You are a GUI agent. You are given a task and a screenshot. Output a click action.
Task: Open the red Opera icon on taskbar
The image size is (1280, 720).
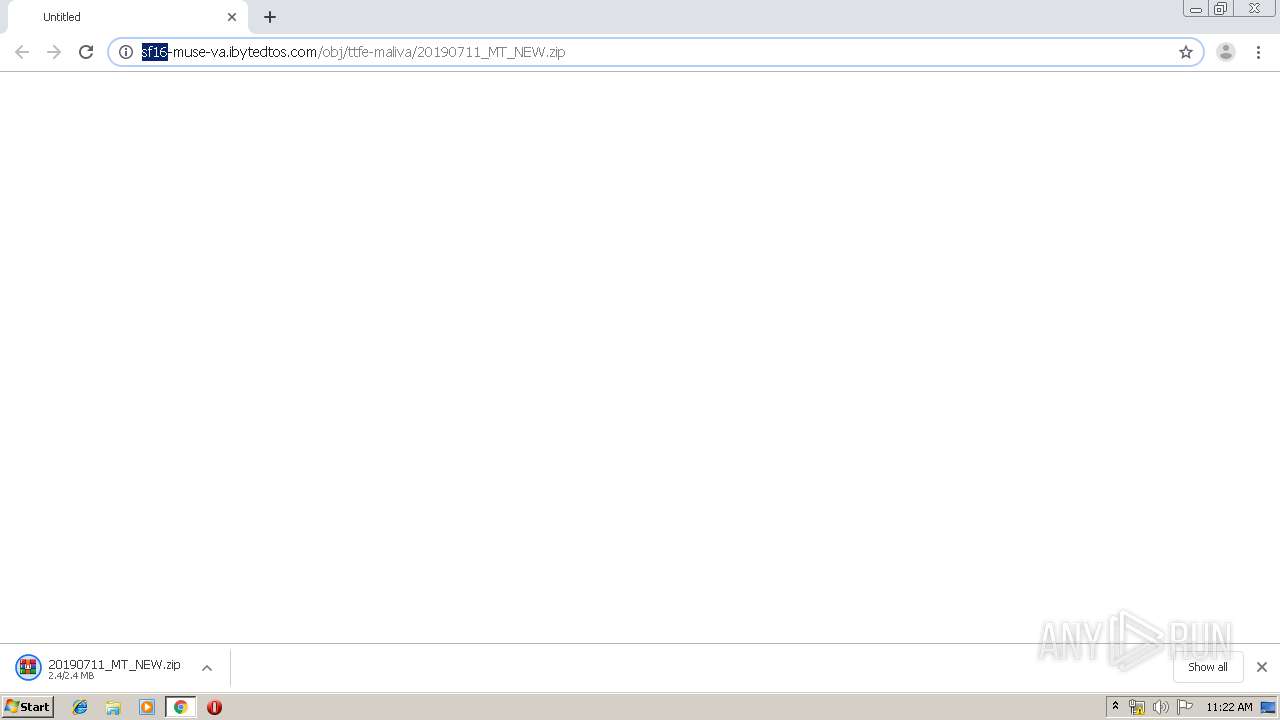(214, 707)
